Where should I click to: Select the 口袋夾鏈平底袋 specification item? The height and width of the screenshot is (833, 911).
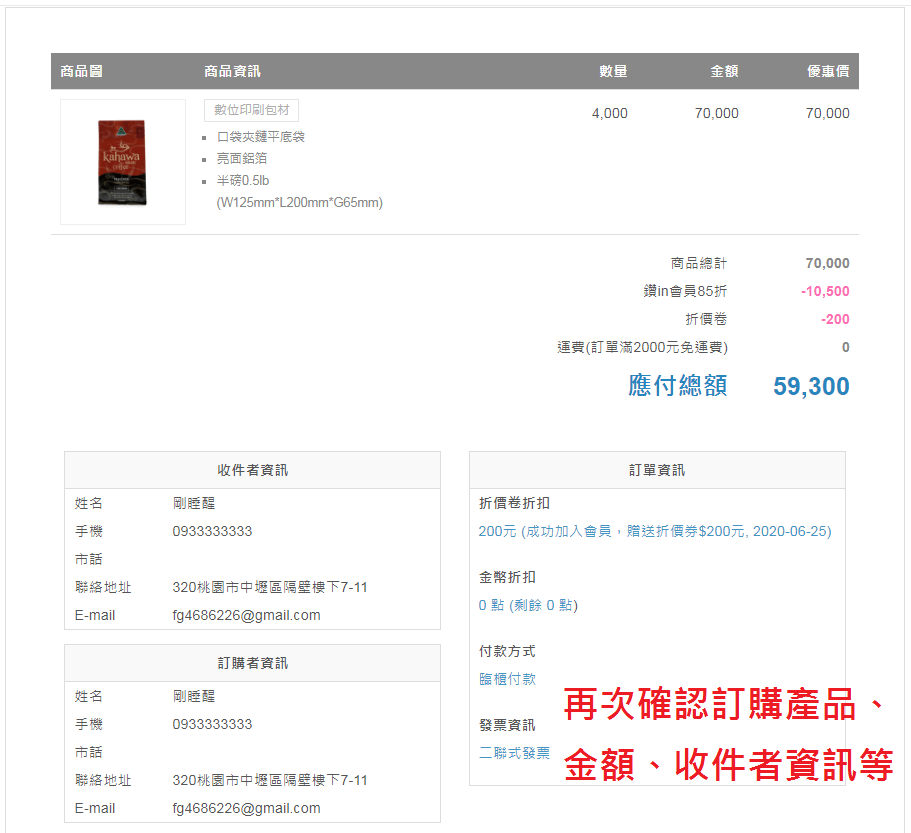[x=261, y=136]
